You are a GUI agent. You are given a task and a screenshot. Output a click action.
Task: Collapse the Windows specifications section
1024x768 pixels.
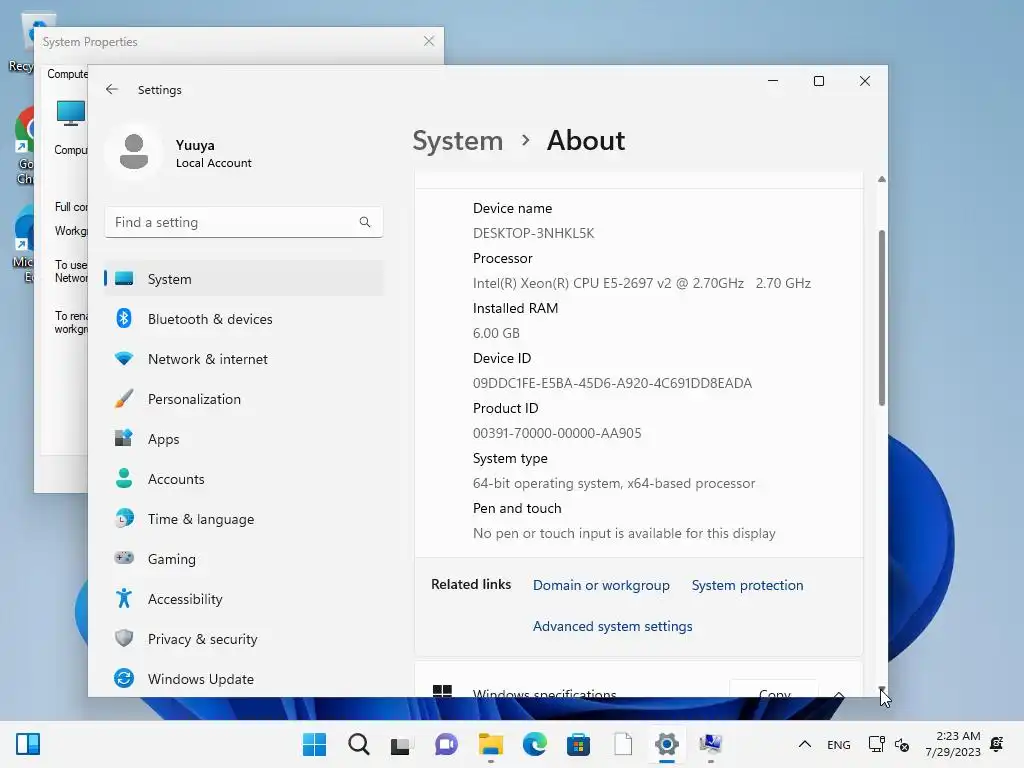point(839,694)
